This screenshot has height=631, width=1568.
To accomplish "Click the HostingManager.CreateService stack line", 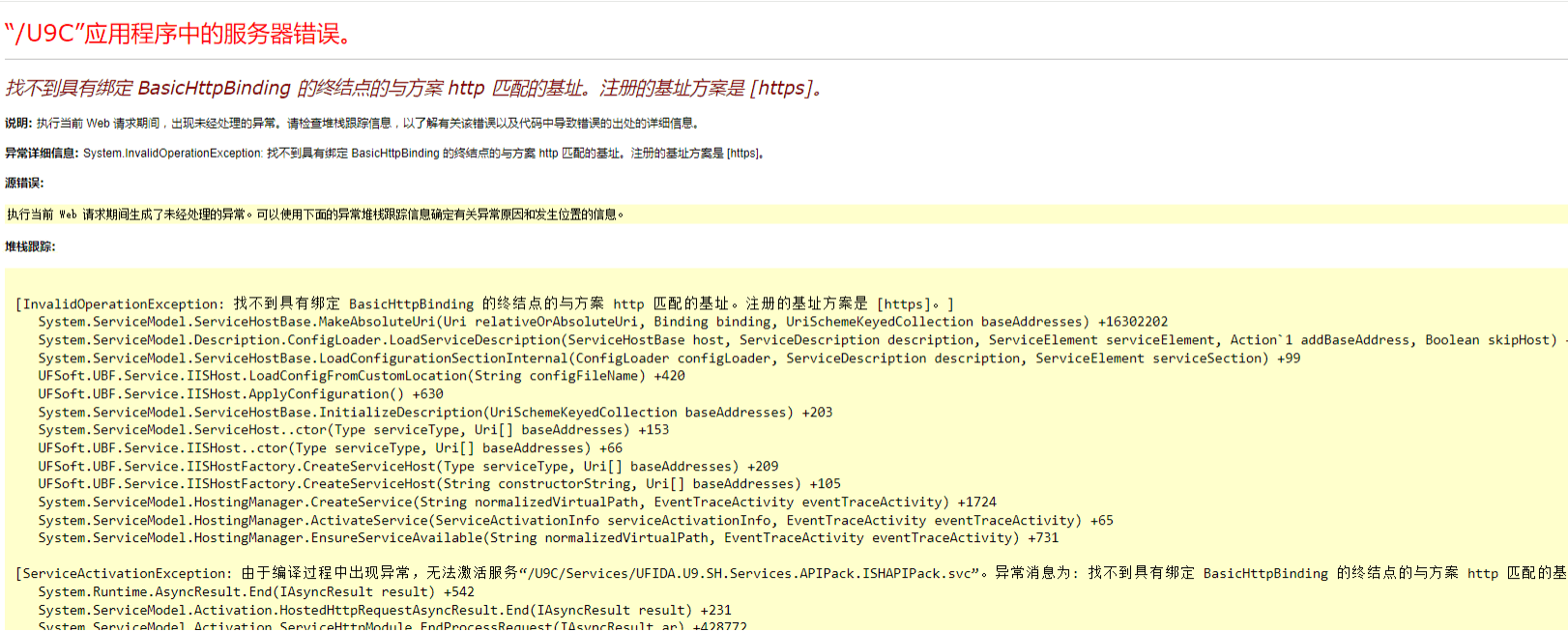I will point(516,502).
